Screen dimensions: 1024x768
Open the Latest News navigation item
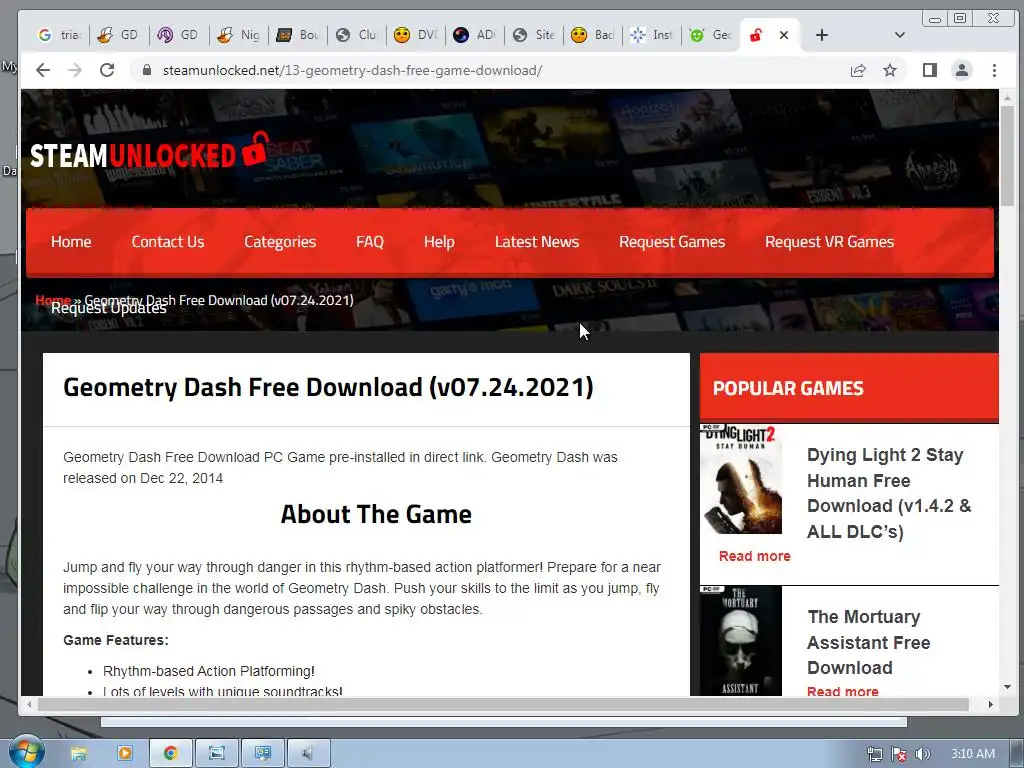[x=537, y=242]
